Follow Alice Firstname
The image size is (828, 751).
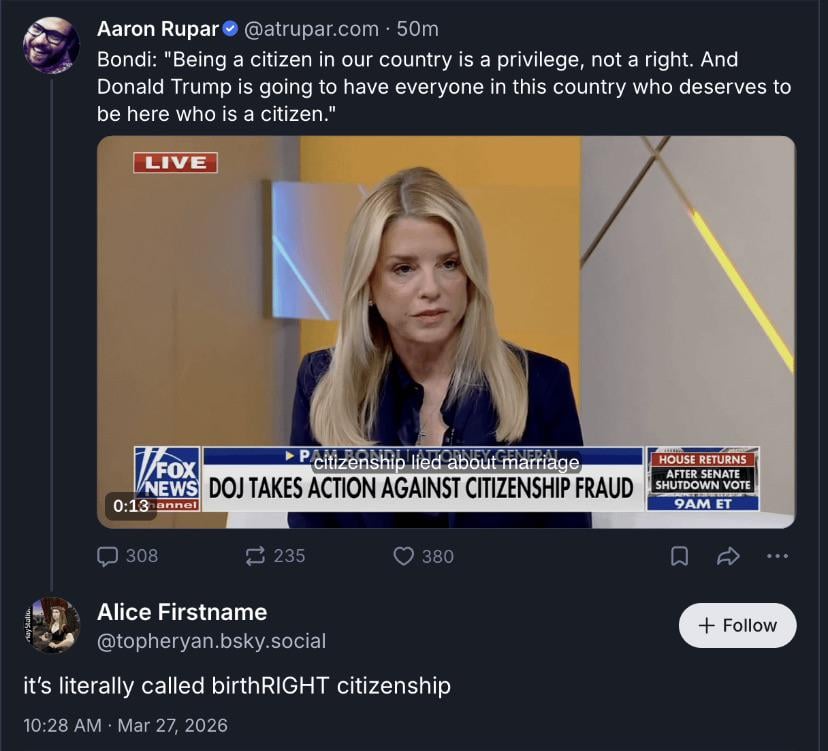click(737, 625)
